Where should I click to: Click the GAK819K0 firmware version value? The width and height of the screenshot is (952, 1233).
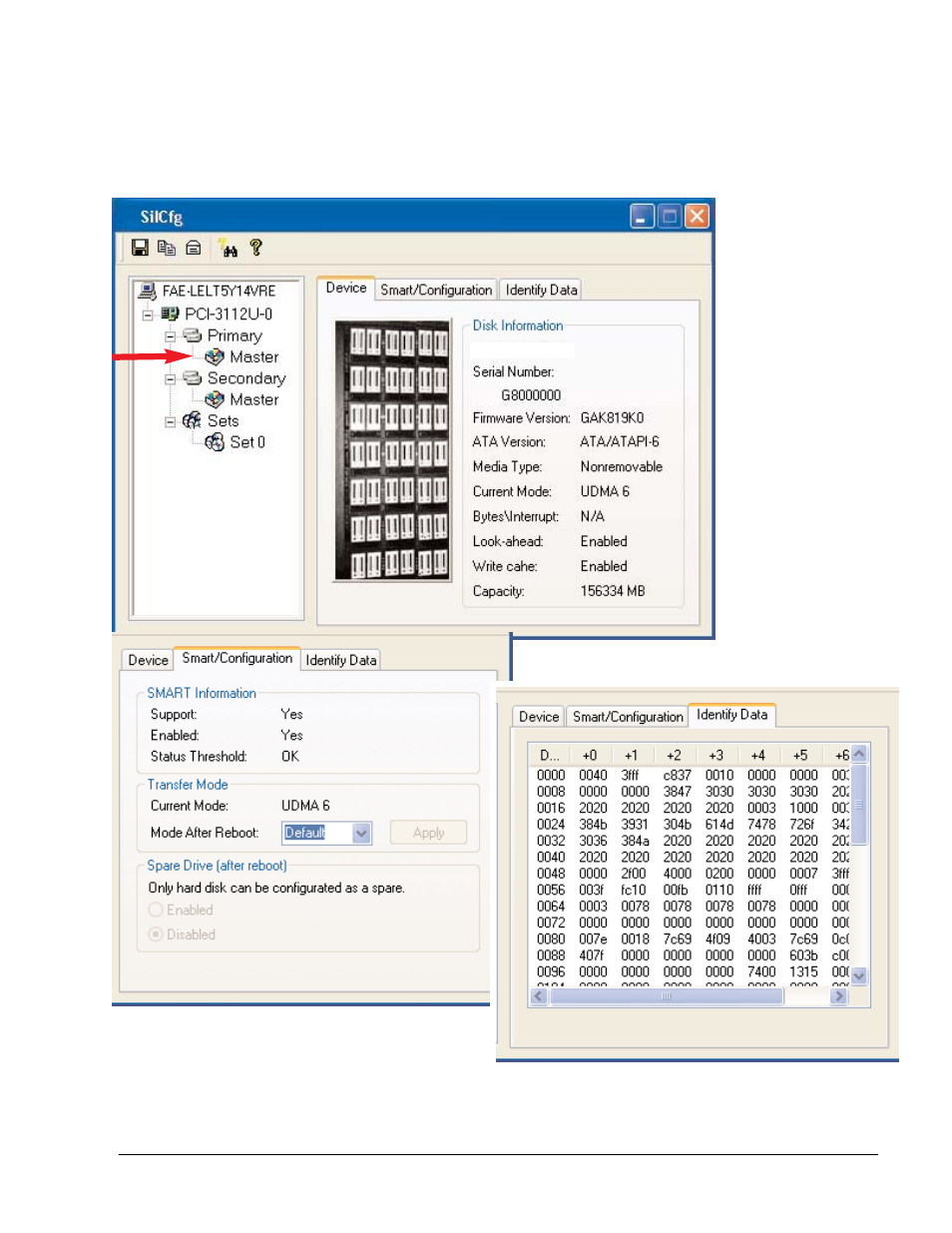pyautogui.click(x=612, y=417)
